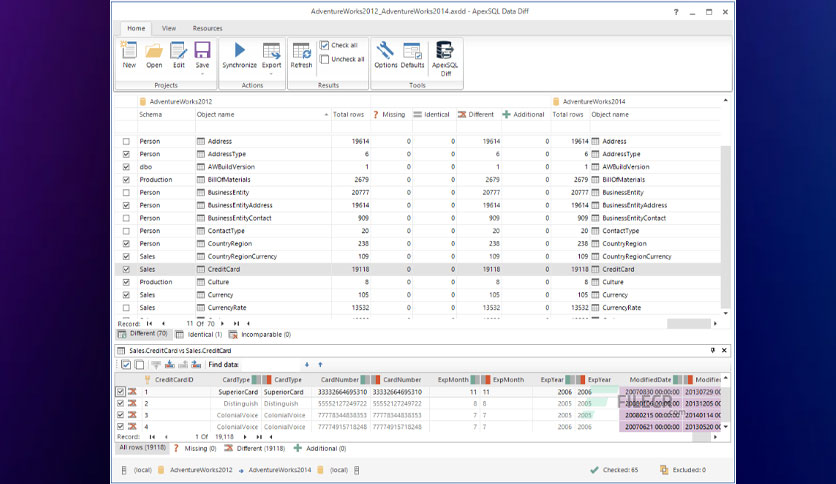The height and width of the screenshot is (484, 836).
Task: Click the Export icon
Action: tap(271, 51)
